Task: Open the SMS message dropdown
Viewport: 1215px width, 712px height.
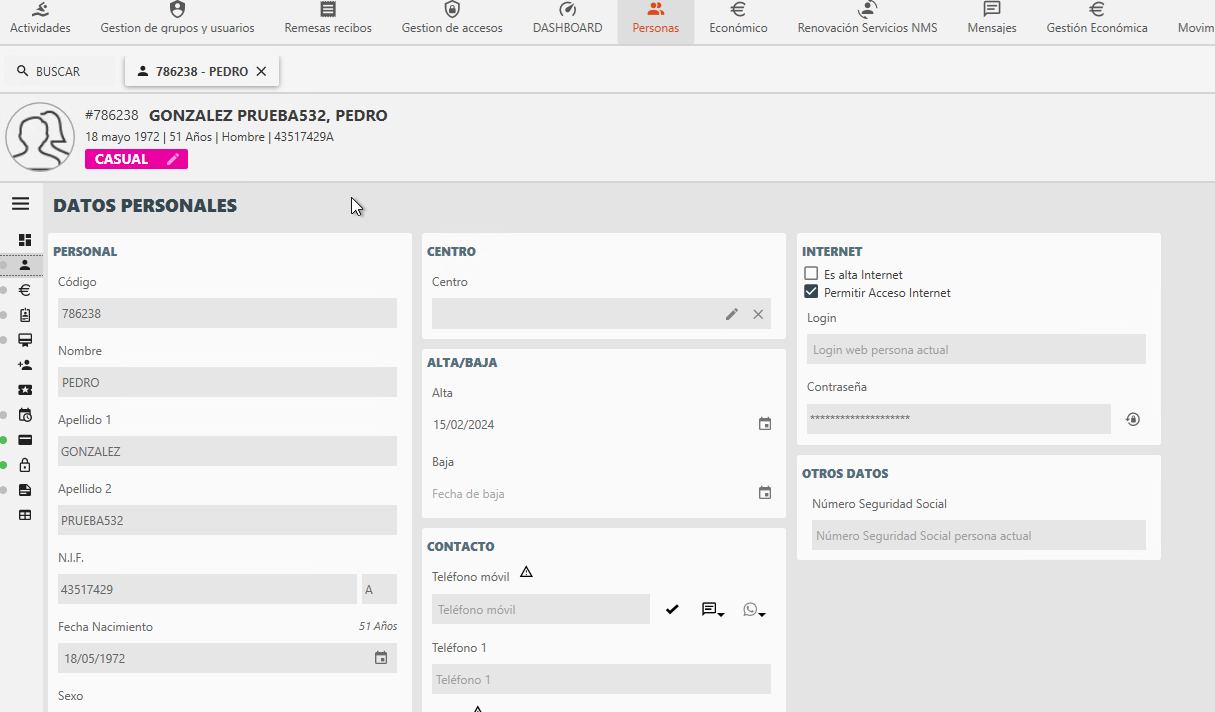Action: (713, 609)
